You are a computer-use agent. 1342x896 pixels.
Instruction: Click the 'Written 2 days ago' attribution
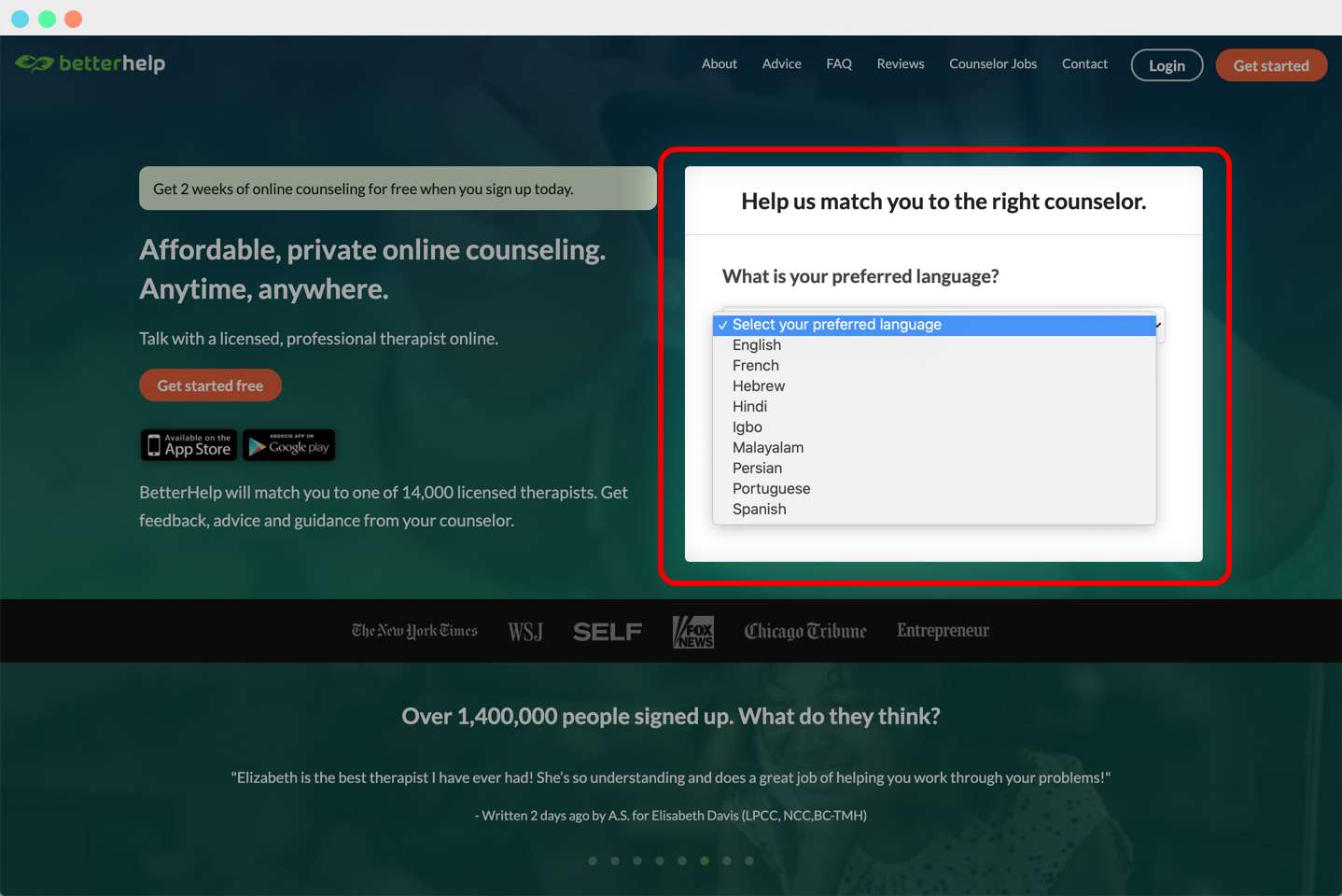coord(671,816)
